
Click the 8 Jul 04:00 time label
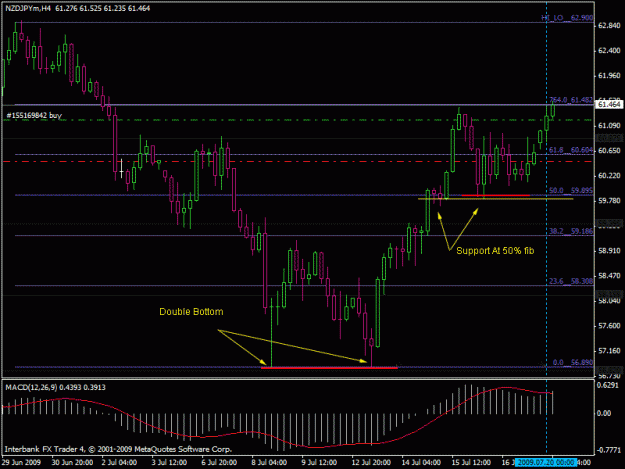(x=269, y=463)
